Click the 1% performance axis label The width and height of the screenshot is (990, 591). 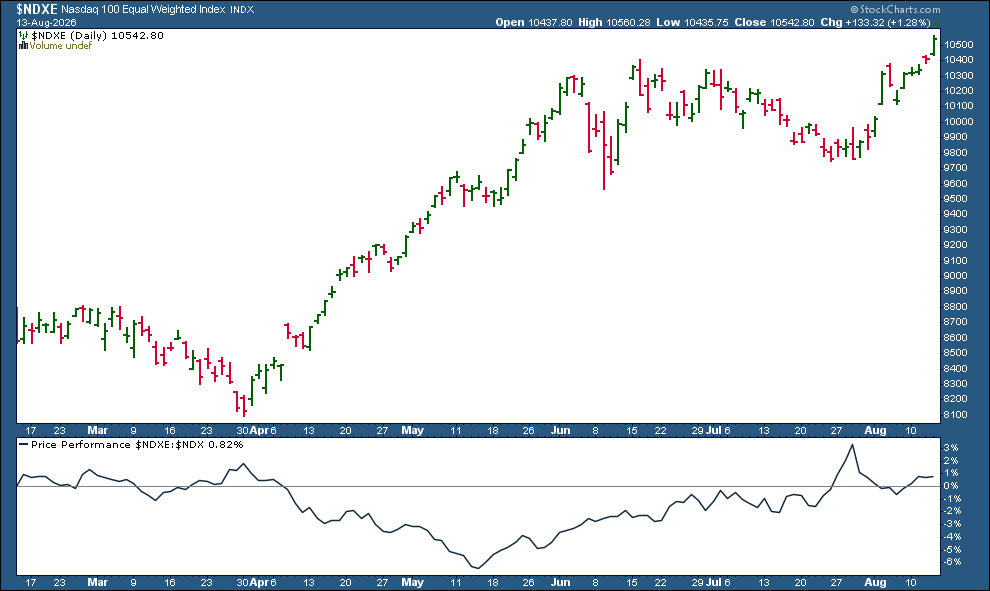952,473
